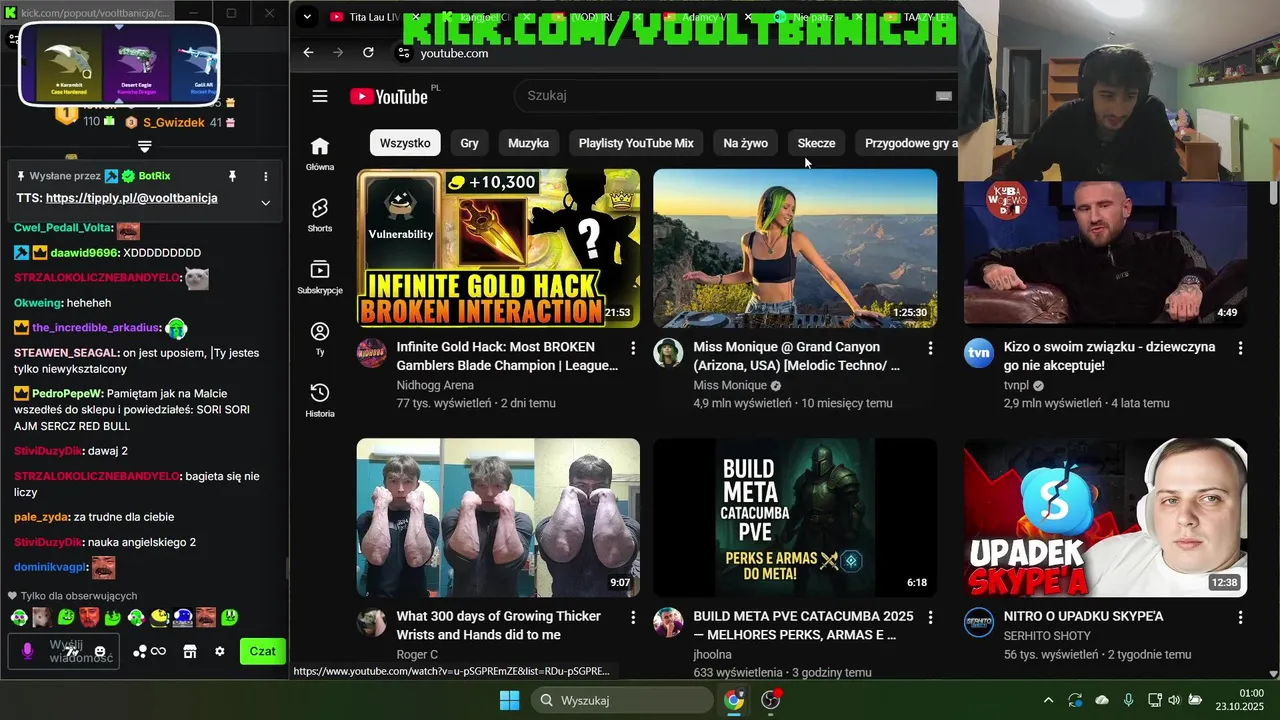
Task: Open Kizo o swoim związku video title
Action: (x=1109, y=356)
